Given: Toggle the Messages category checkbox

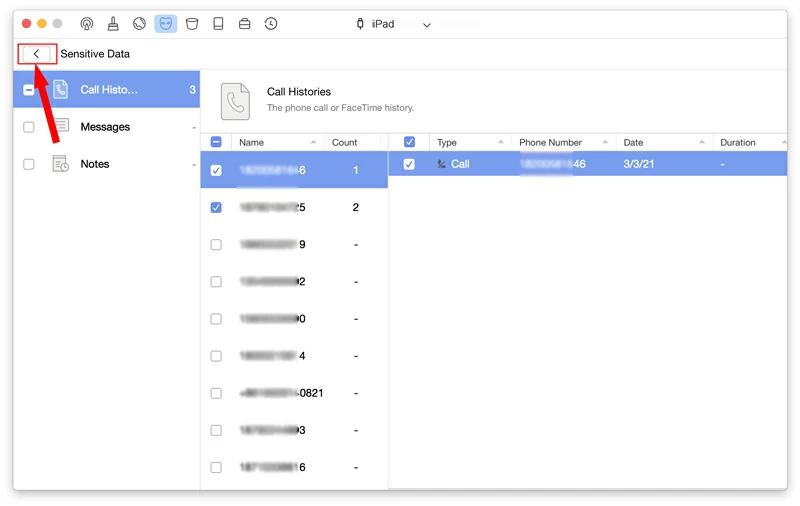Looking at the screenshot, I should coord(29,127).
